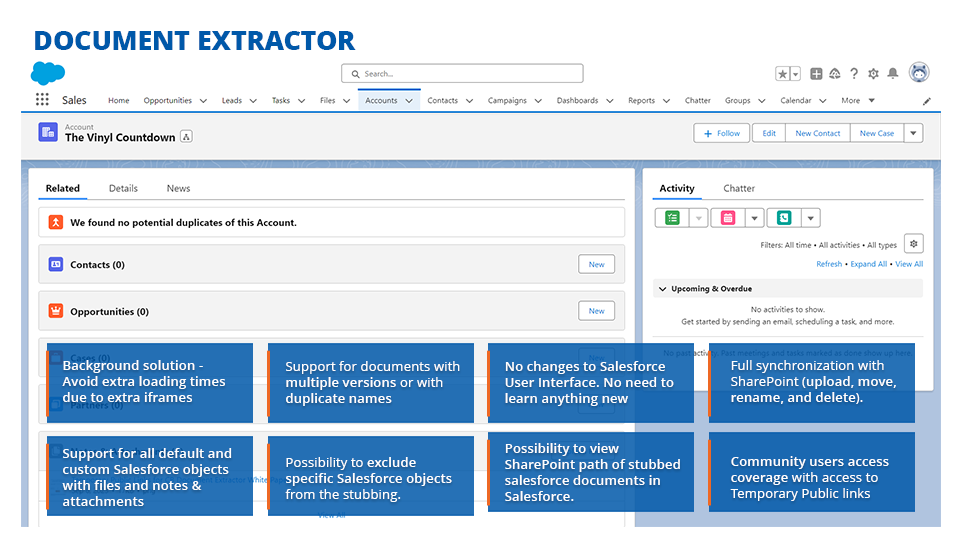Click New in the Contacts list
Viewport: 960px width, 540px height.
[x=596, y=264]
